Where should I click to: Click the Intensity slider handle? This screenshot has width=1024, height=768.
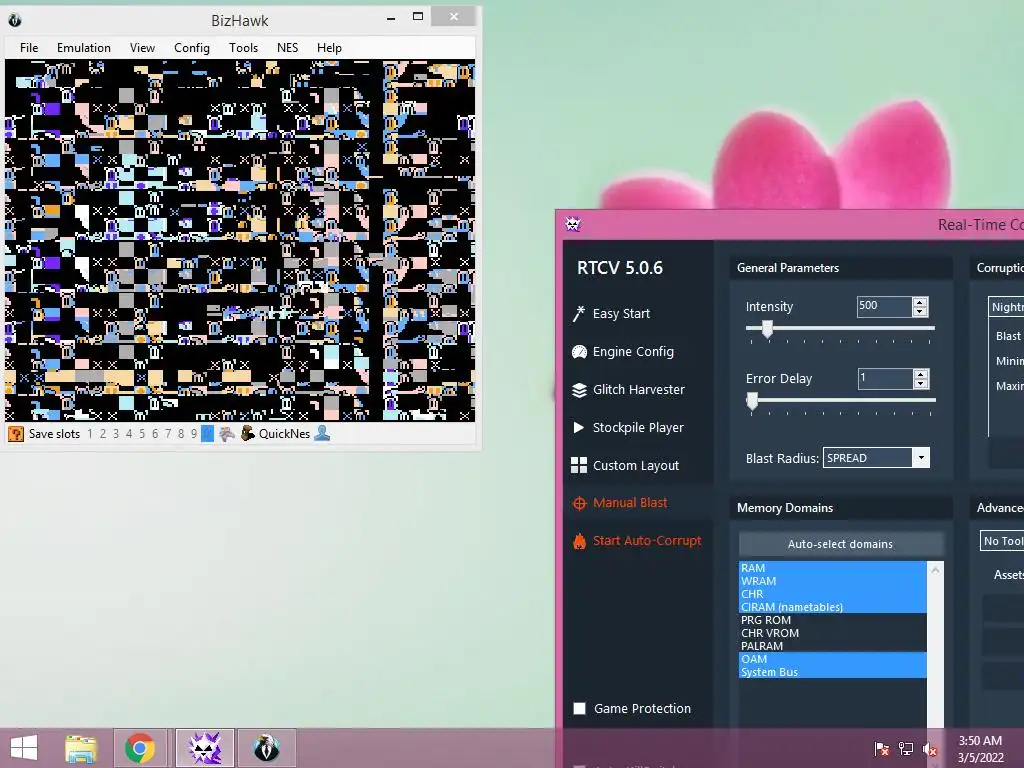pyautogui.click(x=767, y=329)
